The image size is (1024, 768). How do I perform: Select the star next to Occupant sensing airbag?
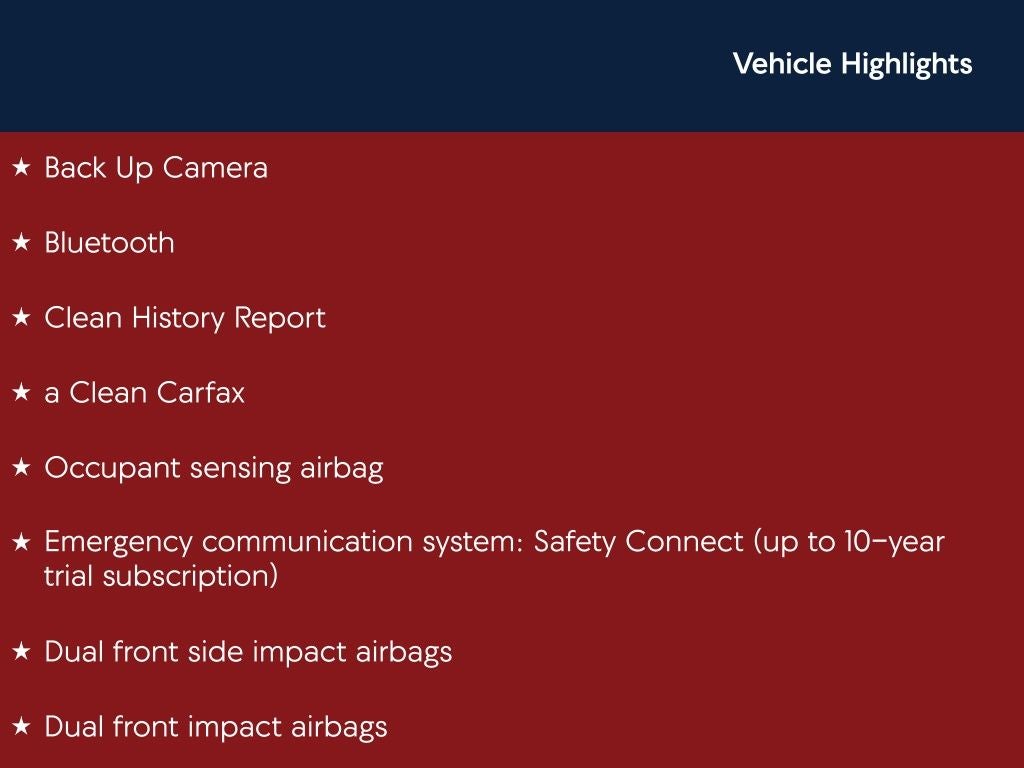click(21, 468)
